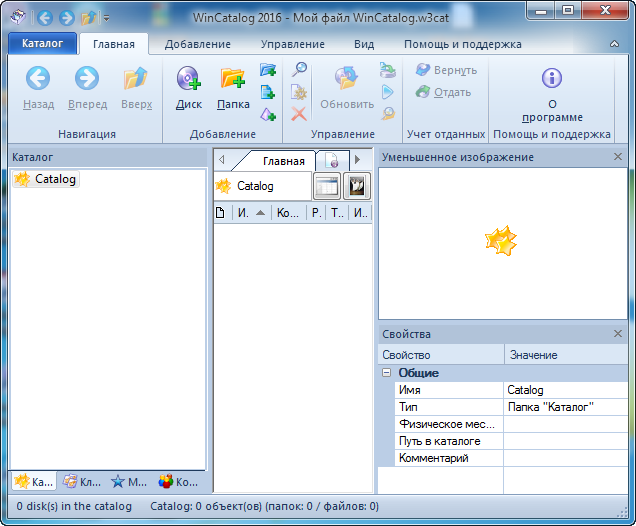
Task: Click the Вперед forward arrow icon
Action: (88, 79)
